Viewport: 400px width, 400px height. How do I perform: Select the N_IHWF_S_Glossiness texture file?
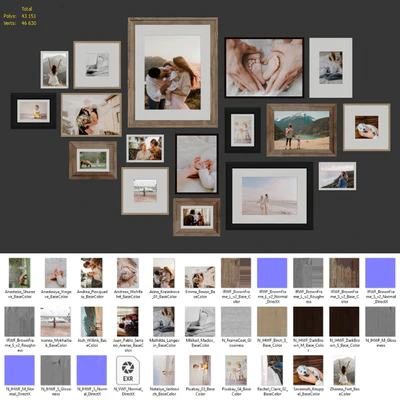tap(56, 370)
